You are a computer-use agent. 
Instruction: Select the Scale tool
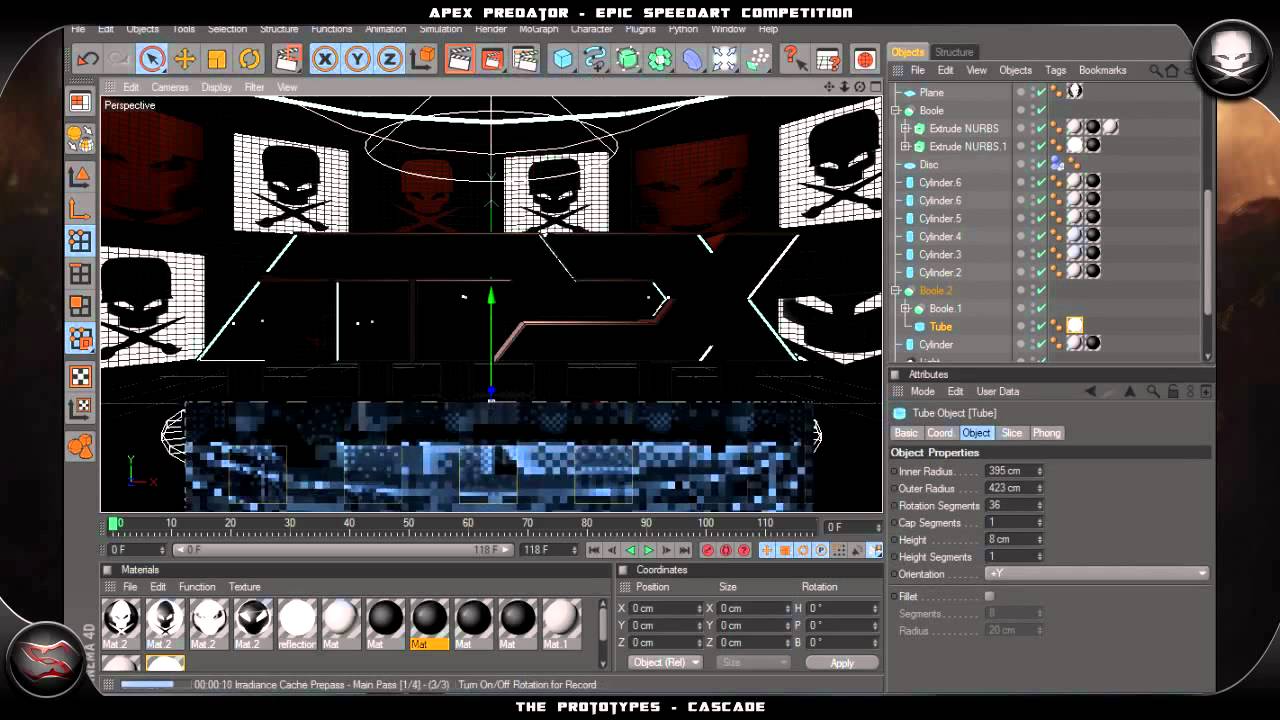[217, 59]
